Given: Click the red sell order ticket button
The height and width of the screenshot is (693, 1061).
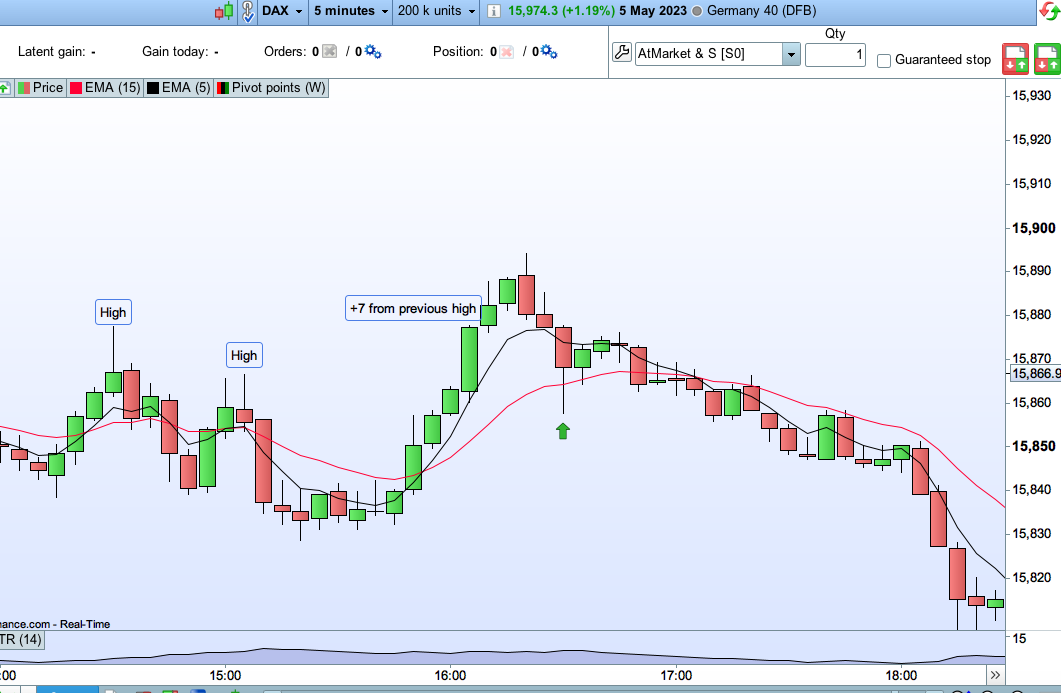Looking at the screenshot, I should (1015, 59).
